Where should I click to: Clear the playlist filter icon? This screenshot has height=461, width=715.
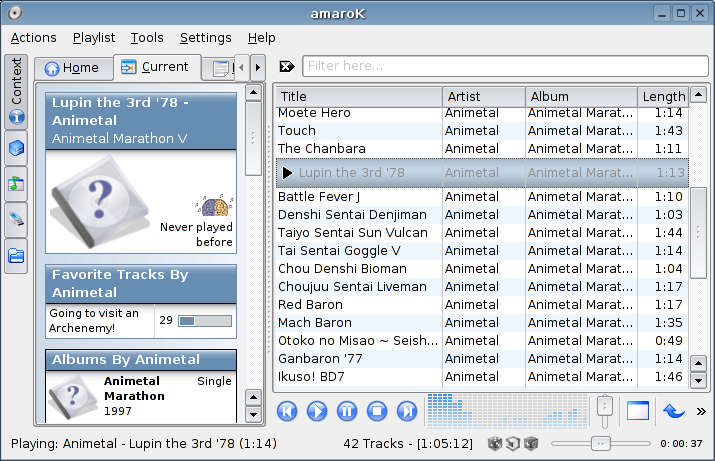(x=287, y=67)
